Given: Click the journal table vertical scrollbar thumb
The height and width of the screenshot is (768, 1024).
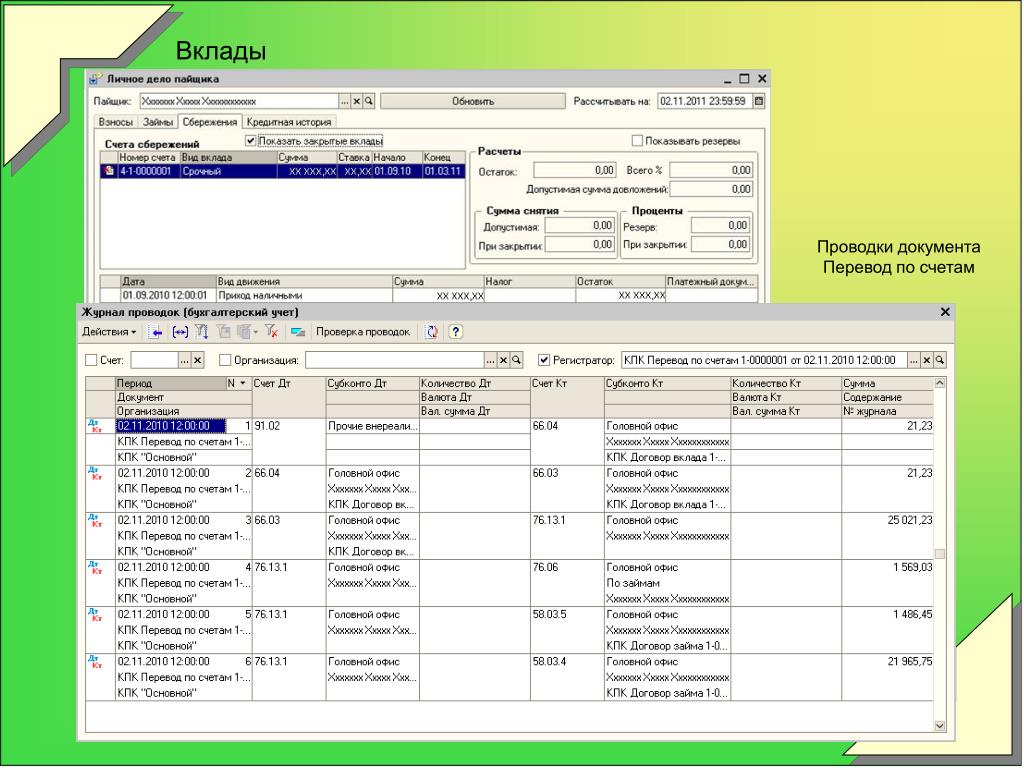Looking at the screenshot, I should point(939,554).
